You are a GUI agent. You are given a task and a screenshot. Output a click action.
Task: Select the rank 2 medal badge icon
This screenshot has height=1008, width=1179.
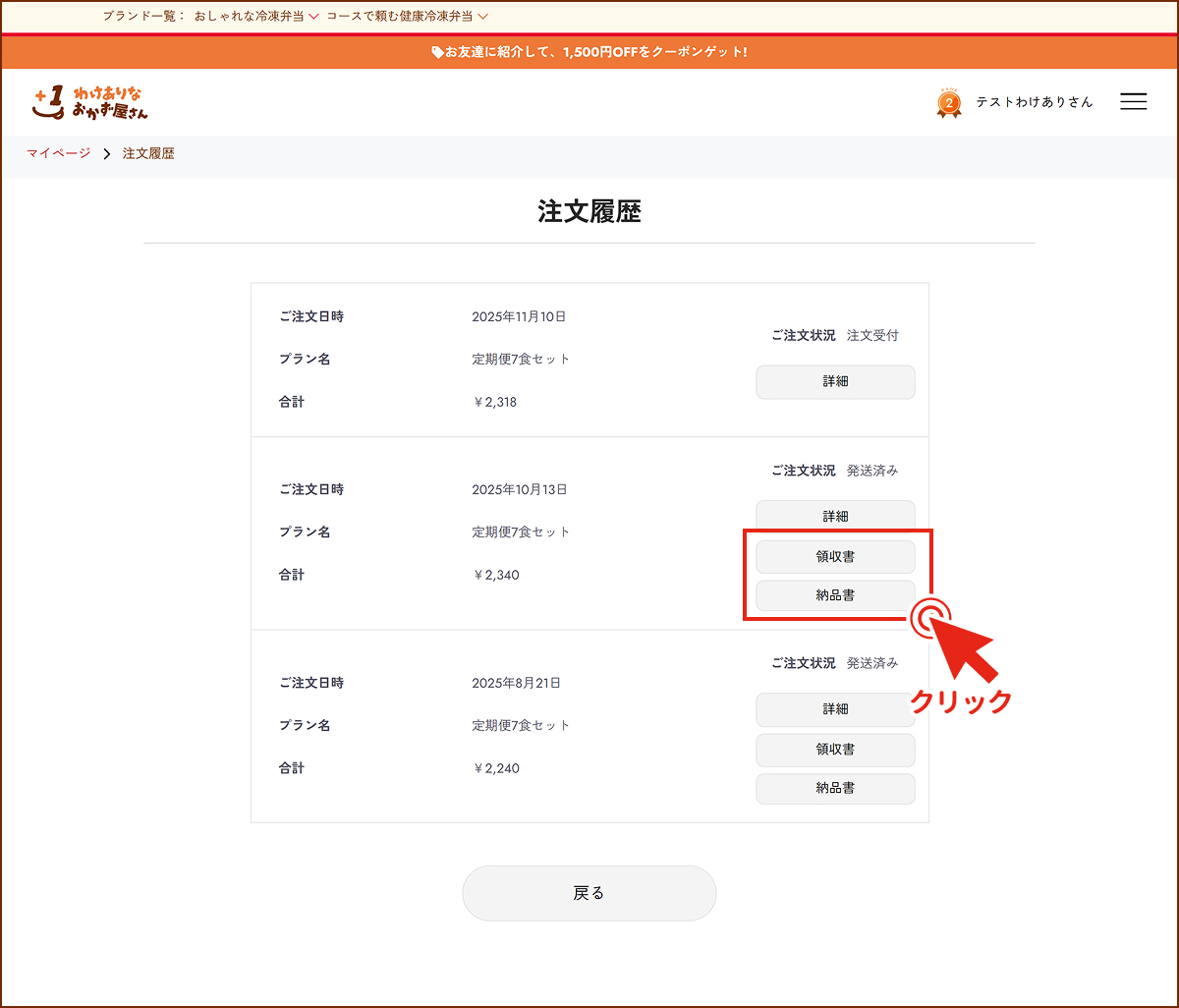click(948, 101)
